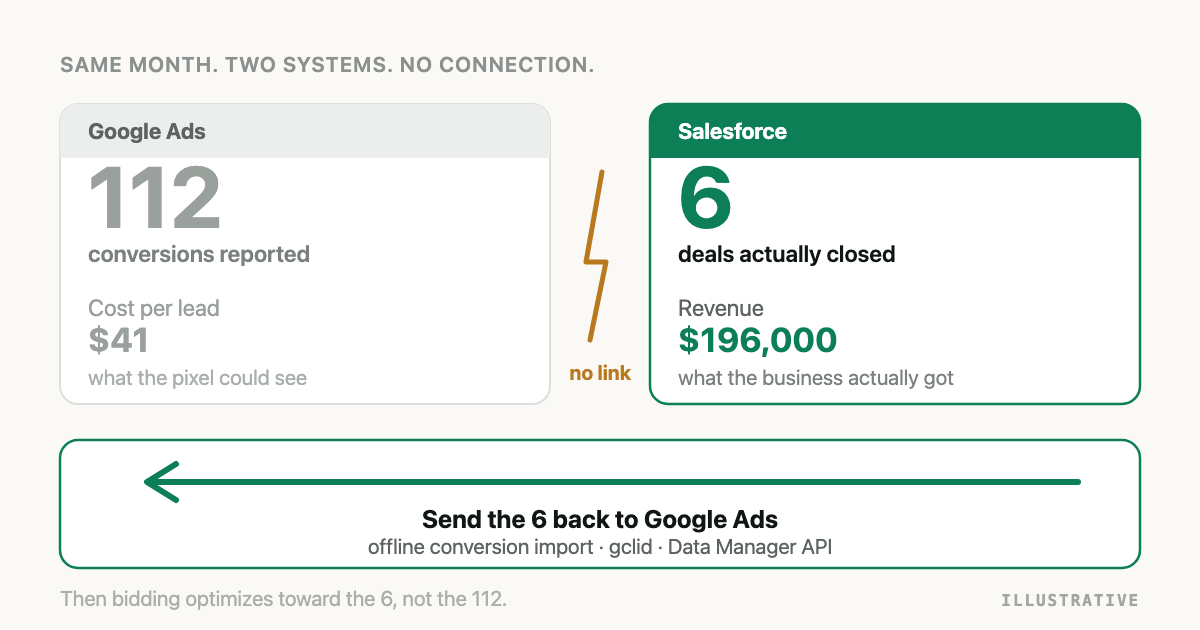Screen dimensions: 1200x630
Task: Click 'Send the 6 back to Google Ads'
Action: 600,520
